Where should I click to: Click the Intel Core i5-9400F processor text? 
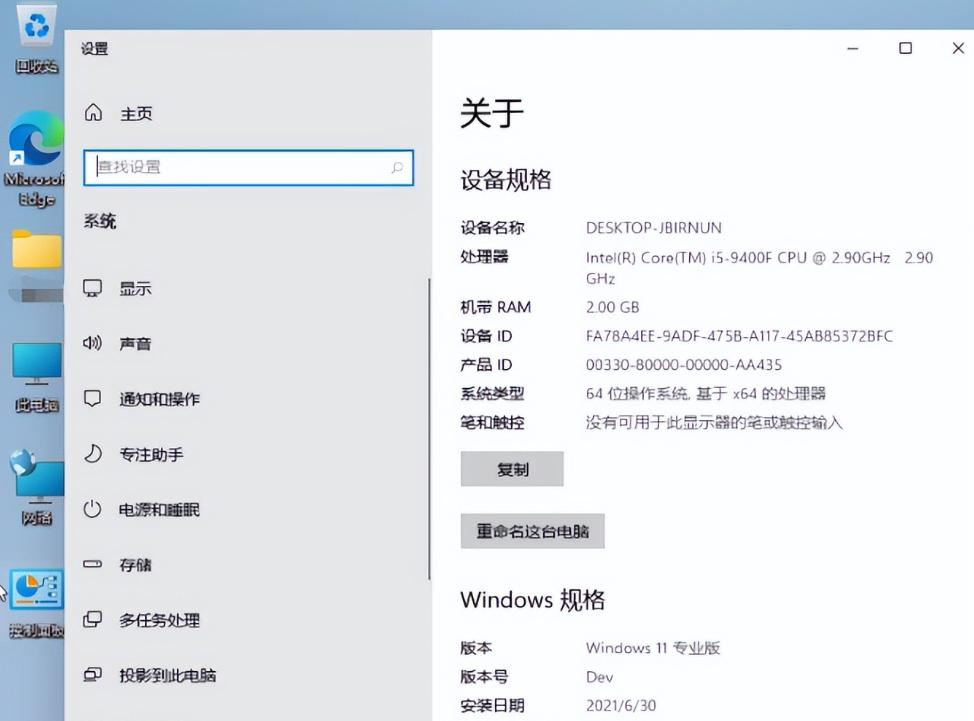[759, 268]
